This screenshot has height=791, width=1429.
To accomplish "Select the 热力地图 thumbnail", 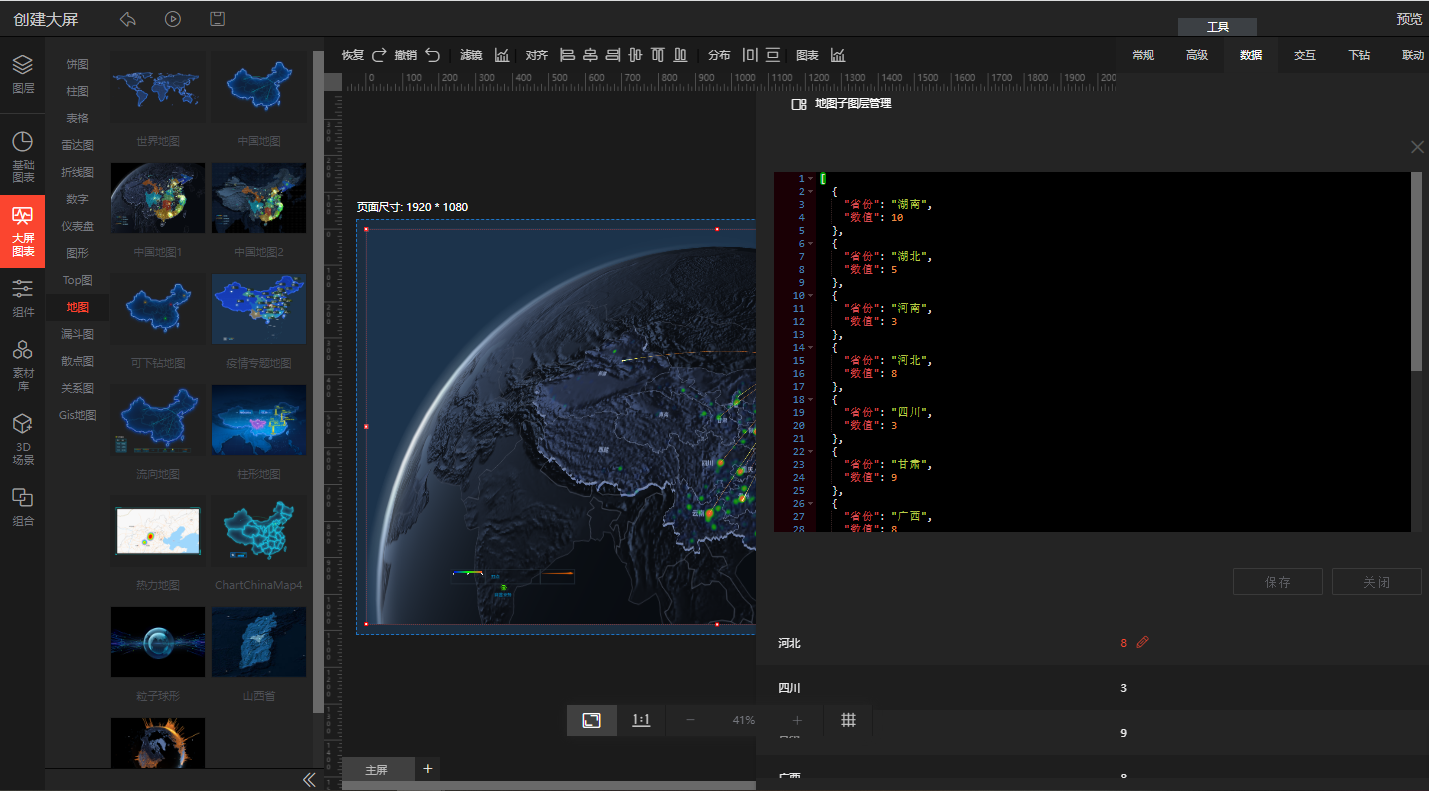I will 158,531.
